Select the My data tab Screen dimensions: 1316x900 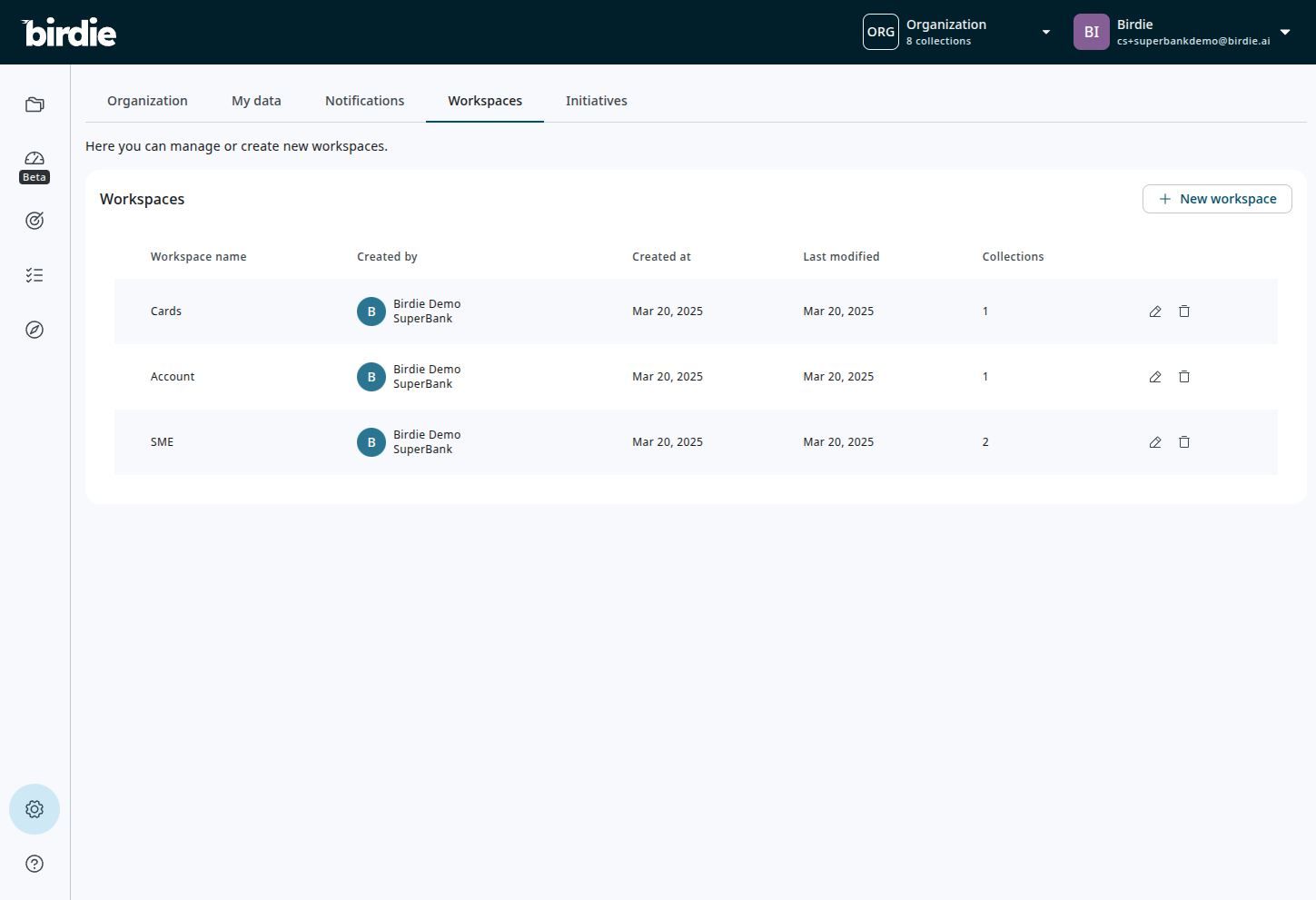pyautogui.click(x=256, y=101)
